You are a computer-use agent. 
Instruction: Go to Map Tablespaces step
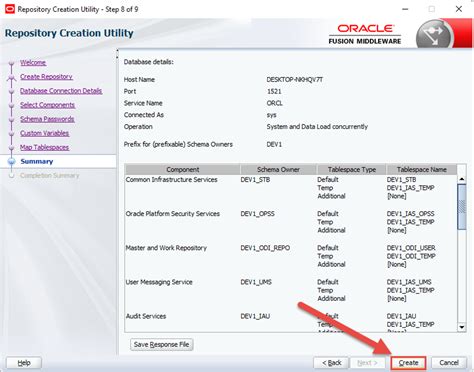coord(44,147)
